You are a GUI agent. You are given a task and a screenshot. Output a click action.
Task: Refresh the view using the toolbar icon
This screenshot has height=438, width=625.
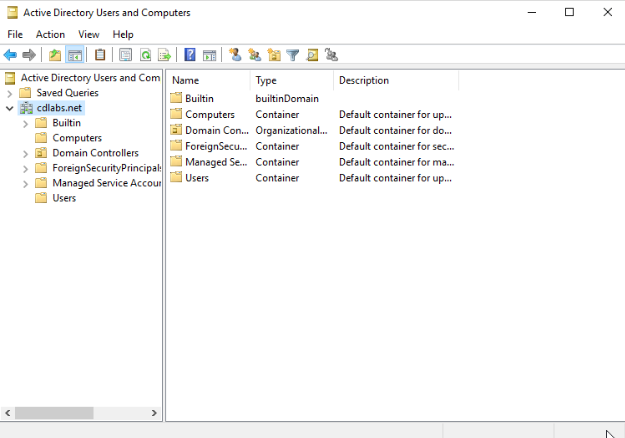[x=145, y=55]
